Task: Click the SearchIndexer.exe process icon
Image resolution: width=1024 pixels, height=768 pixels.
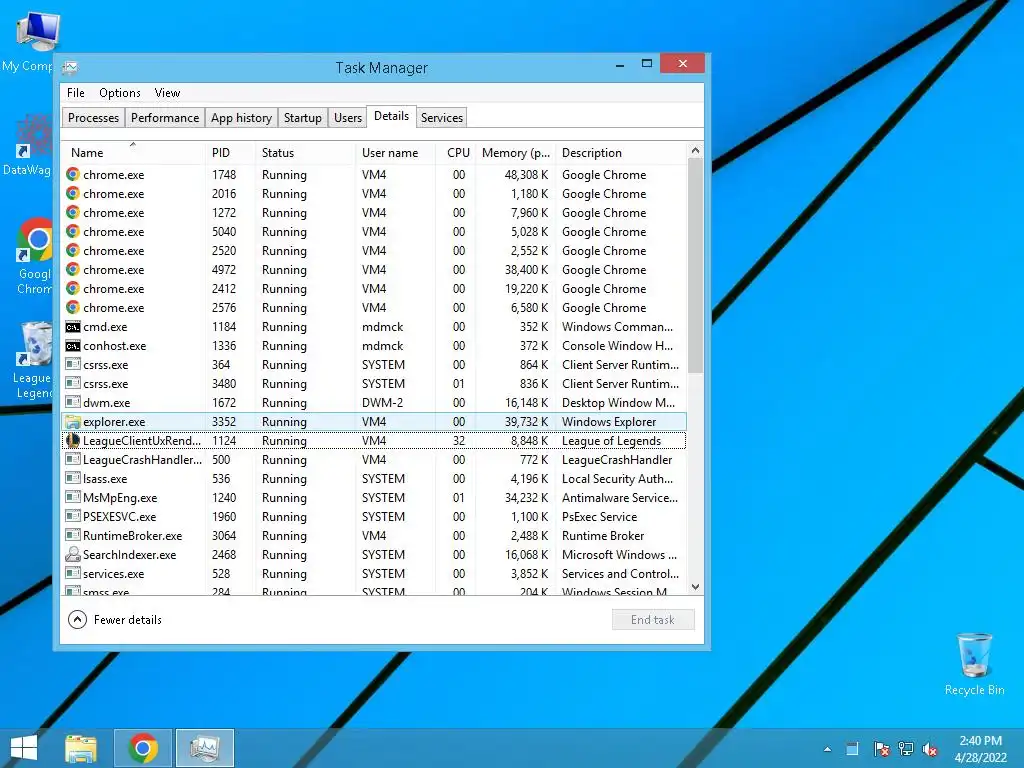Action: coord(72,554)
